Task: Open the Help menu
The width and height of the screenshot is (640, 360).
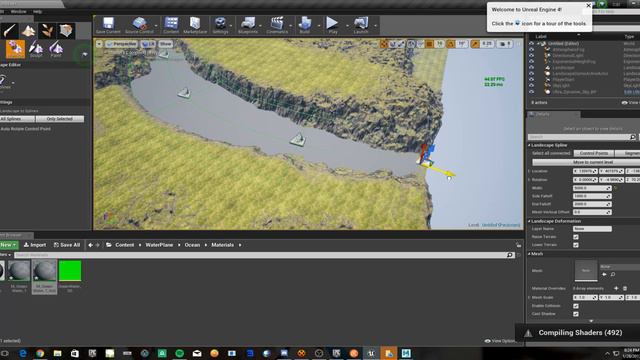Action: [37, 11]
